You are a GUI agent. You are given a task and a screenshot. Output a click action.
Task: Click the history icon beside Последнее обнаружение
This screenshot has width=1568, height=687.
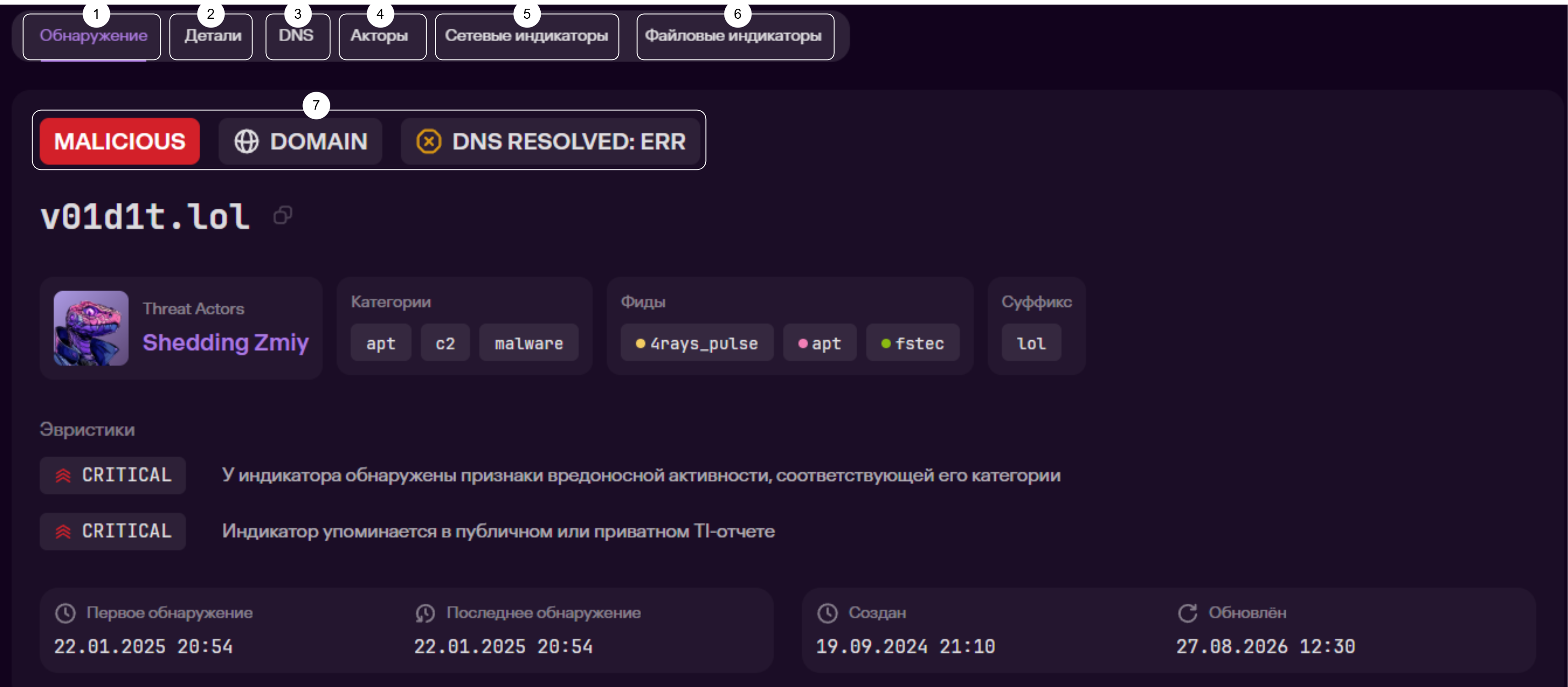point(425,613)
